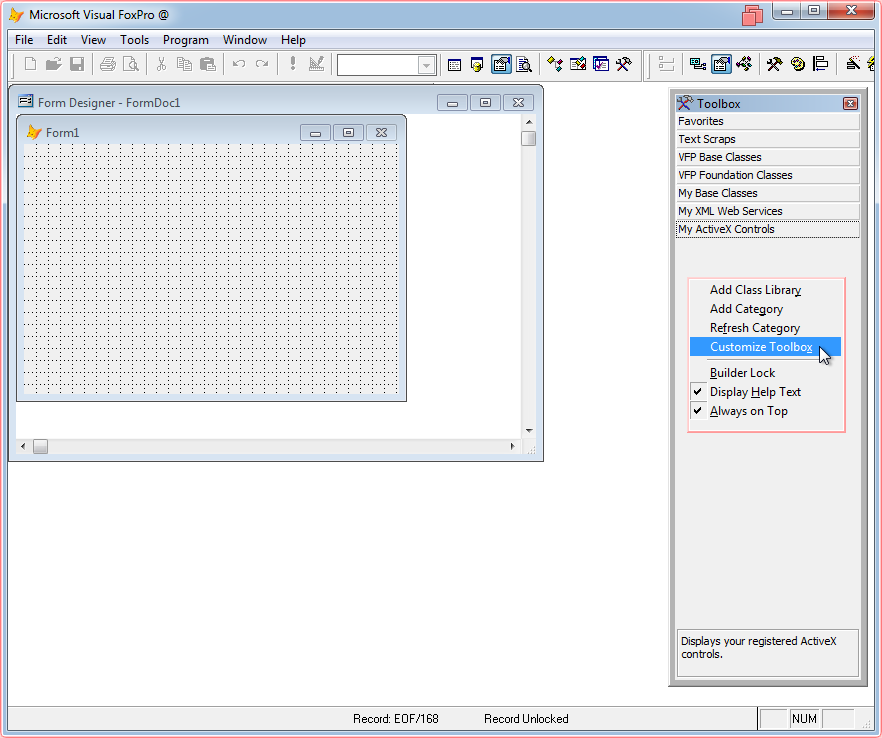The width and height of the screenshot is (882, 738).
Task: Show the Form Controls Toolbar icon
Action: 775,65
